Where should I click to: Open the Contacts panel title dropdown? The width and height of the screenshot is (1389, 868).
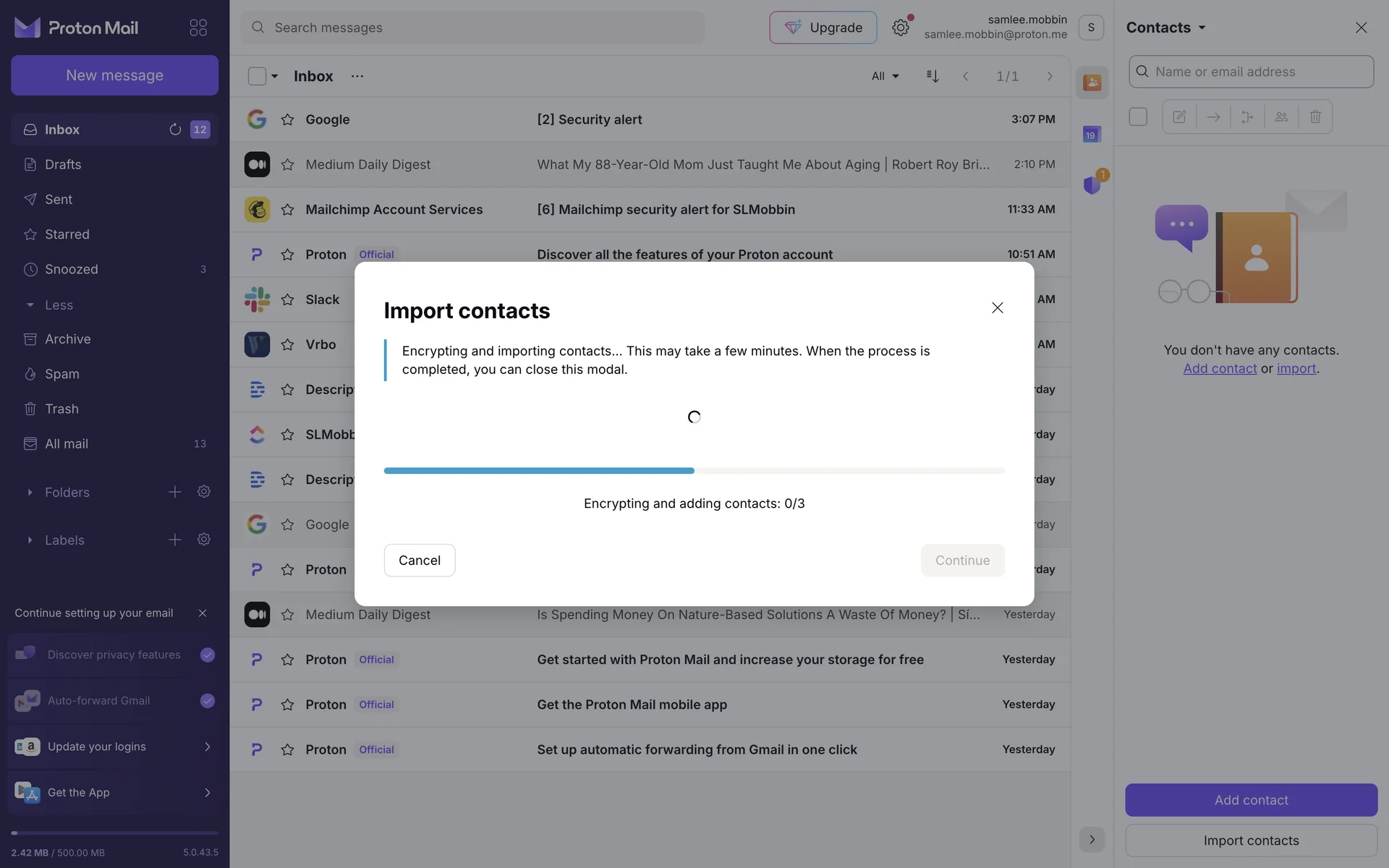1165,27
